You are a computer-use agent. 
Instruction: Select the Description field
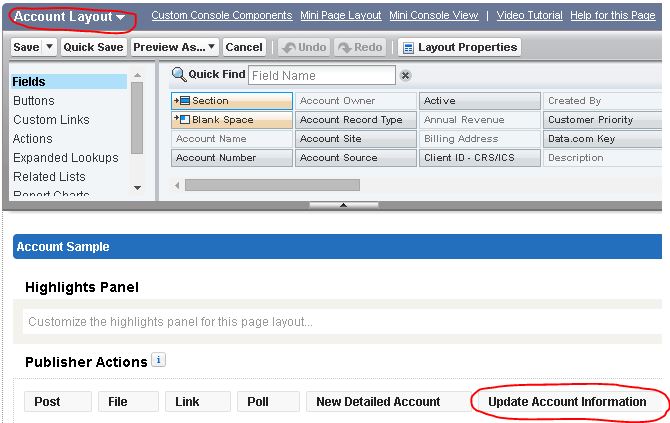point(602,158)
